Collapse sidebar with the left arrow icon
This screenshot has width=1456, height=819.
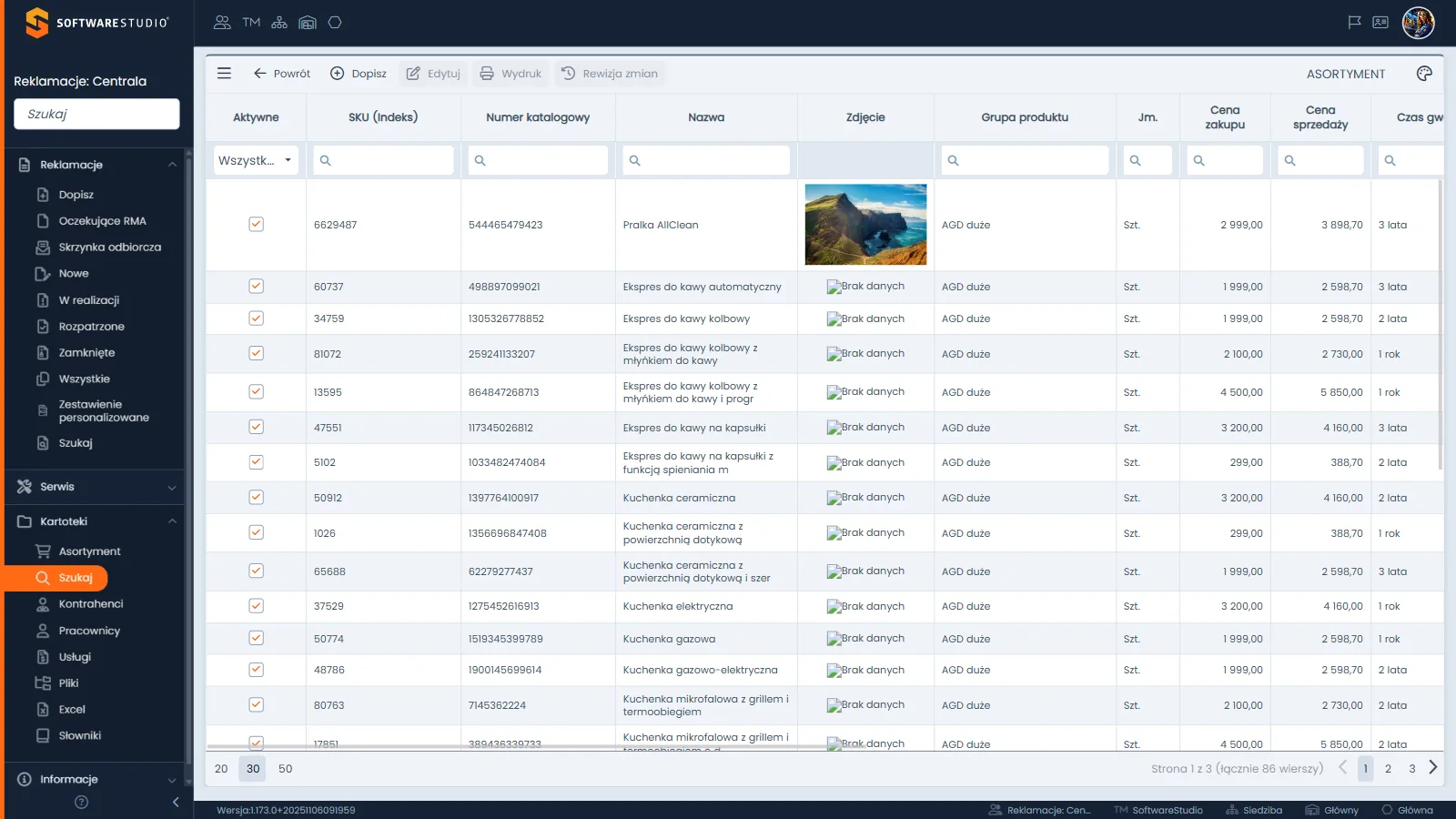176,802
